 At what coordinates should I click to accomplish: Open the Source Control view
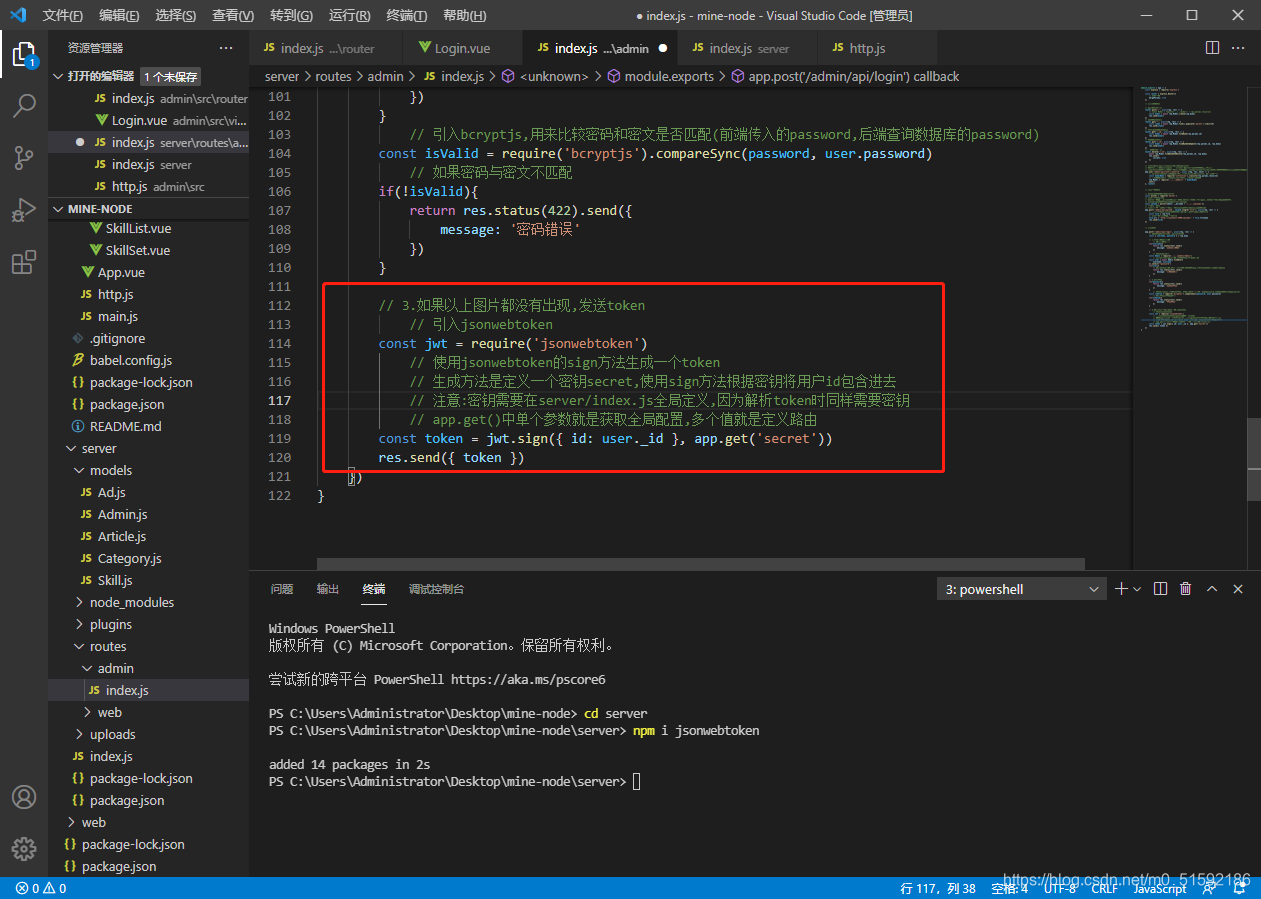(24, 158)
